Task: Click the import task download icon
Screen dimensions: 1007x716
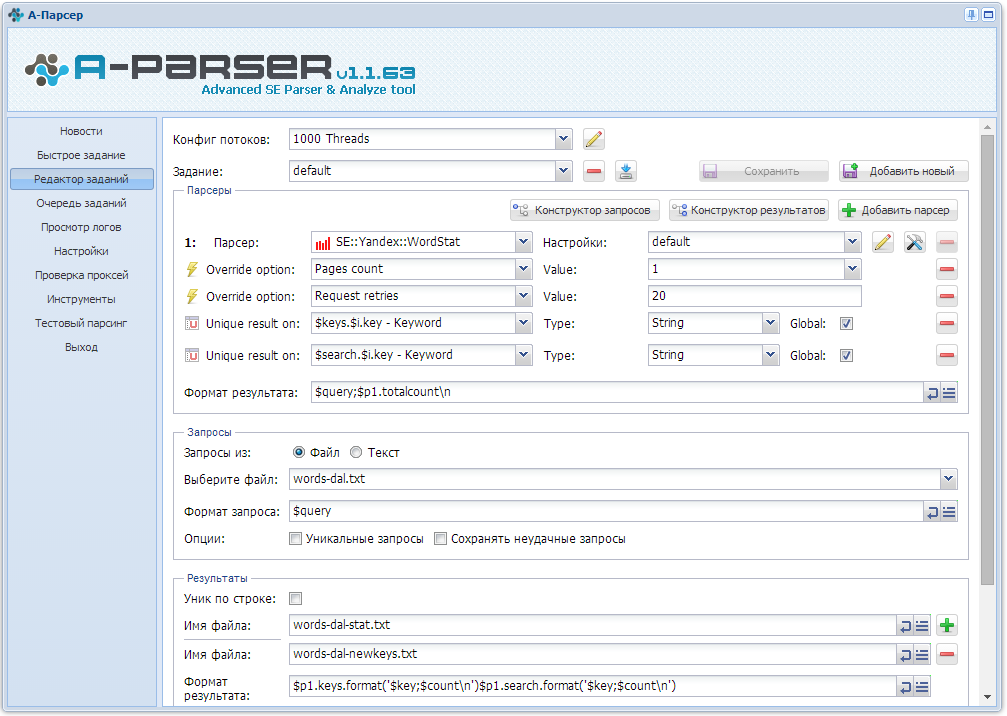Action: pyautogui.click(x=626, y=171)
